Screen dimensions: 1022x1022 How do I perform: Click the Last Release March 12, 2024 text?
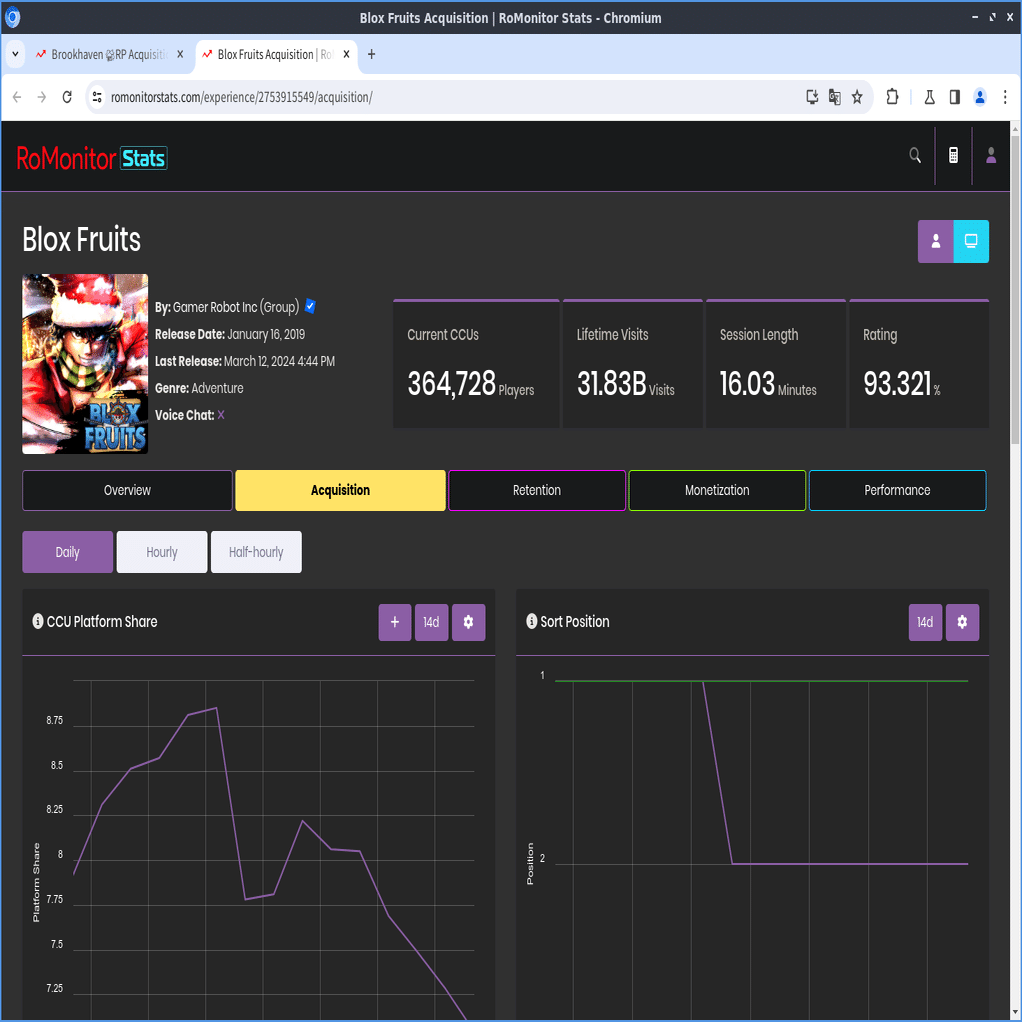pyautogui.click(x=245, y=361)
